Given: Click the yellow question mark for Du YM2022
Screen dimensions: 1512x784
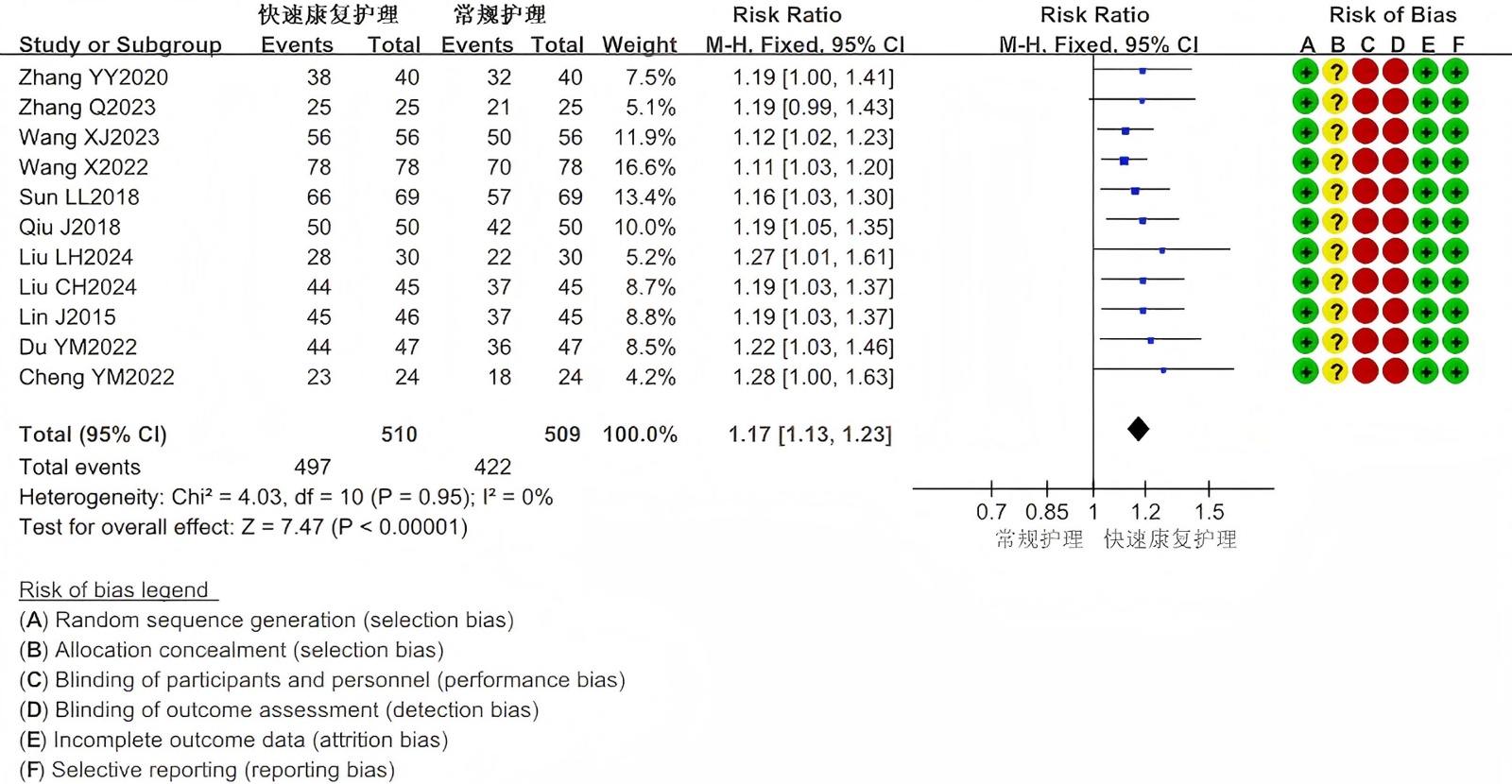Looking at the screenshot, I should click(1334, 342).
